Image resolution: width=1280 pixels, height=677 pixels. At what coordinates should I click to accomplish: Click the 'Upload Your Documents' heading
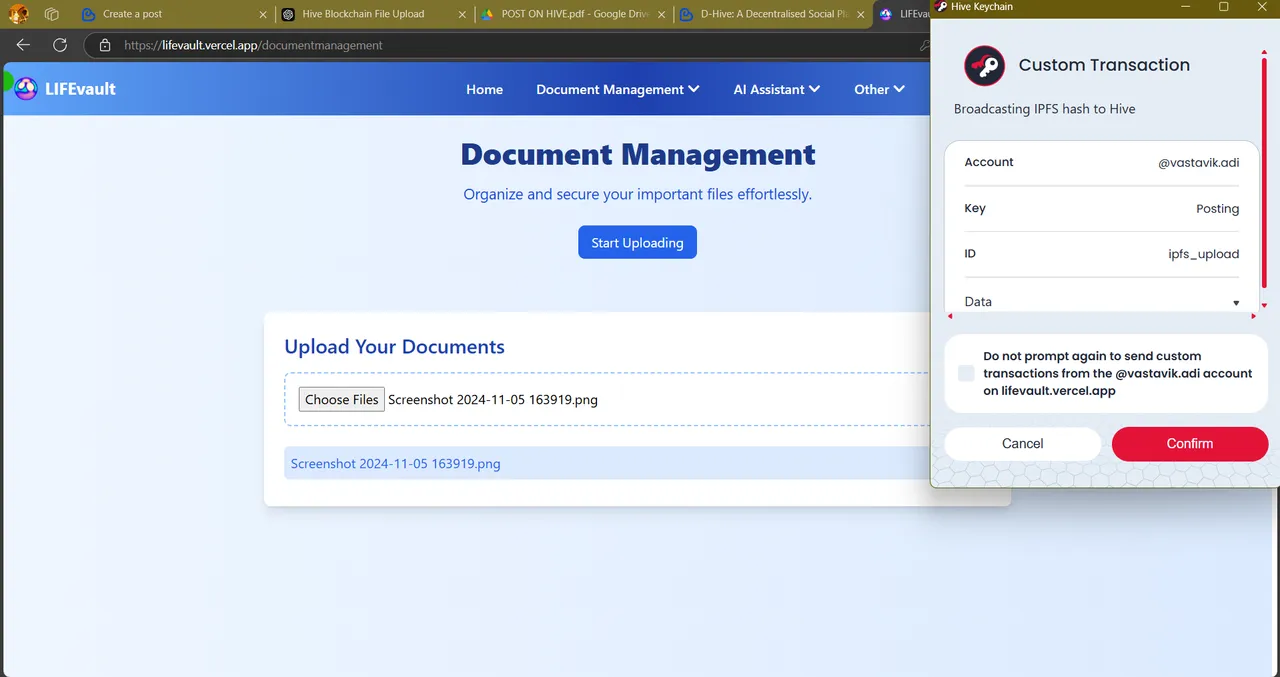[x=394, y=347]
